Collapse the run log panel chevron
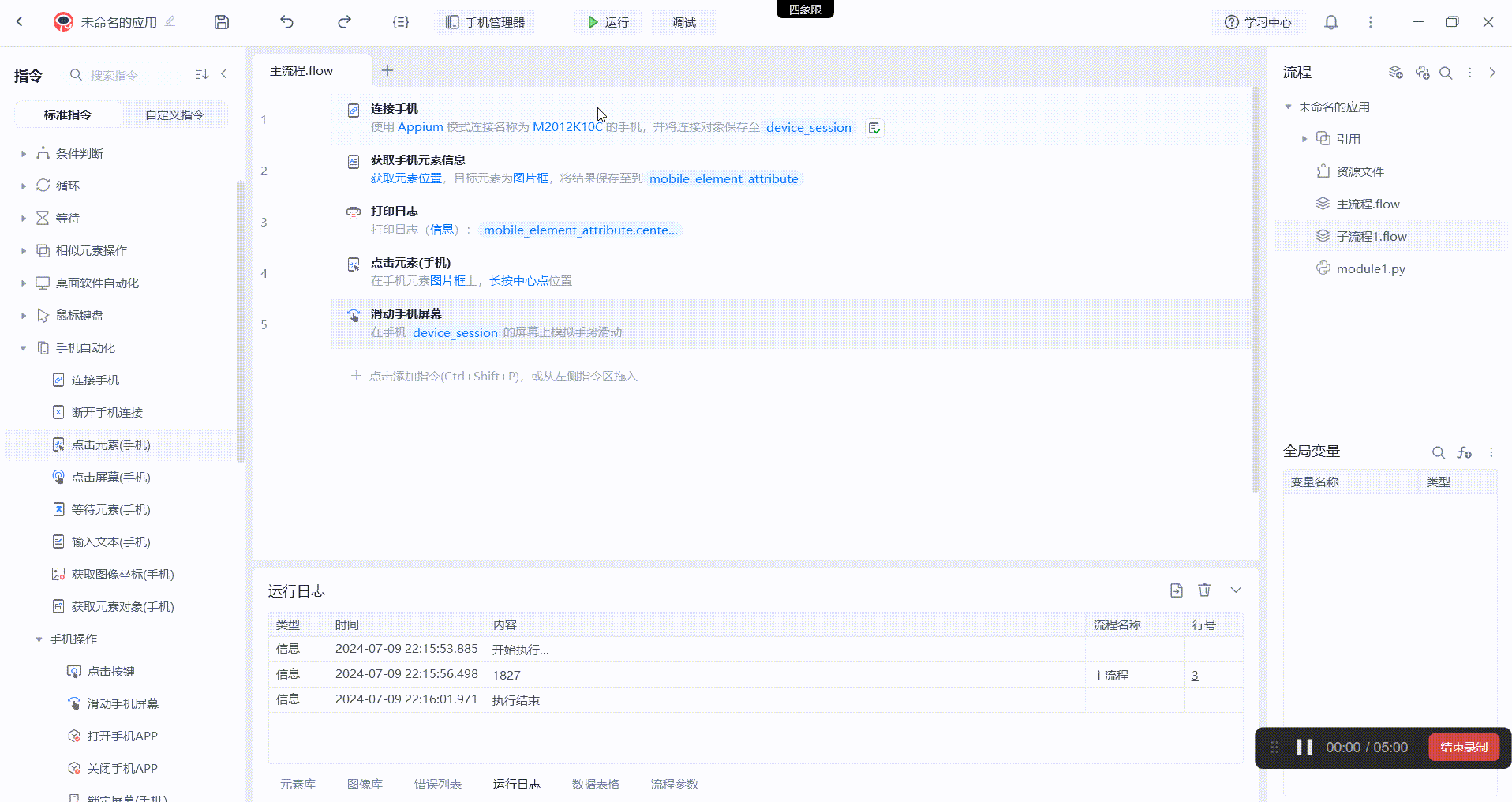 tap(1236, 590)
